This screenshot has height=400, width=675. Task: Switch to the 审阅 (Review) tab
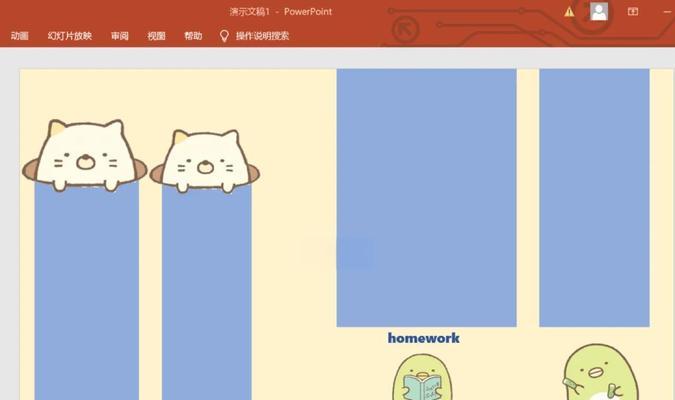(x=120, y=36)
